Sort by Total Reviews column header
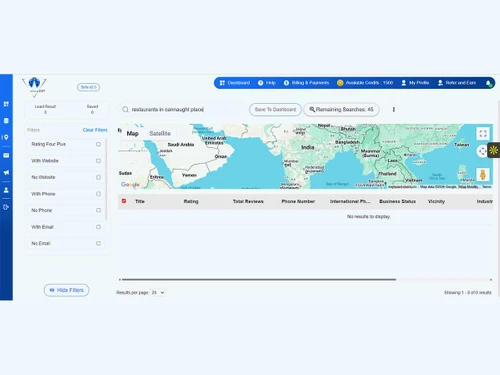 [x=248, y=201]
